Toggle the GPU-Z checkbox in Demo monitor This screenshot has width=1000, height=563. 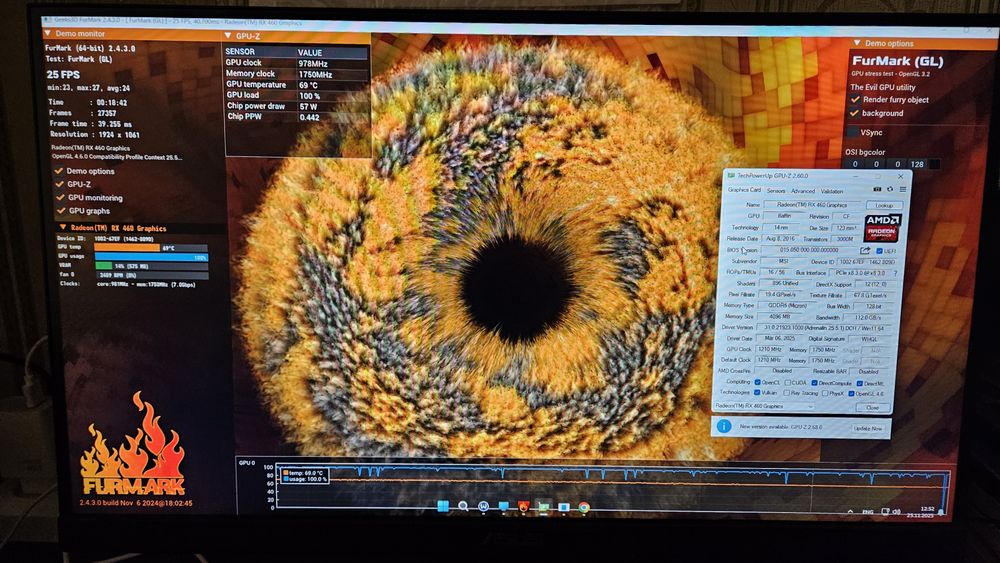(60, 184)
